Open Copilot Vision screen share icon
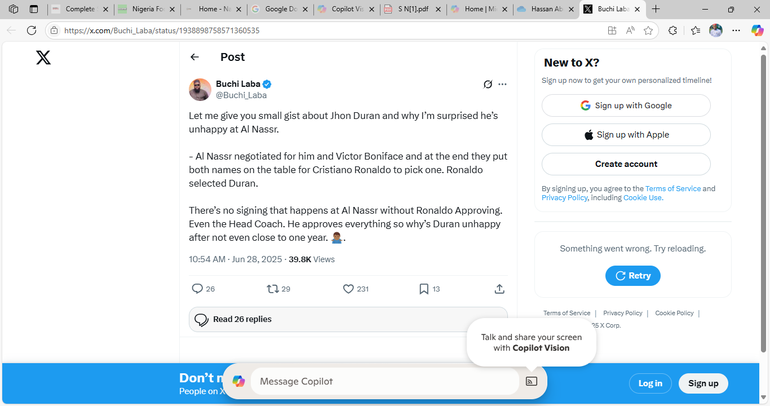The height and width of the screenshot is (406, 770). coord(532,381)
